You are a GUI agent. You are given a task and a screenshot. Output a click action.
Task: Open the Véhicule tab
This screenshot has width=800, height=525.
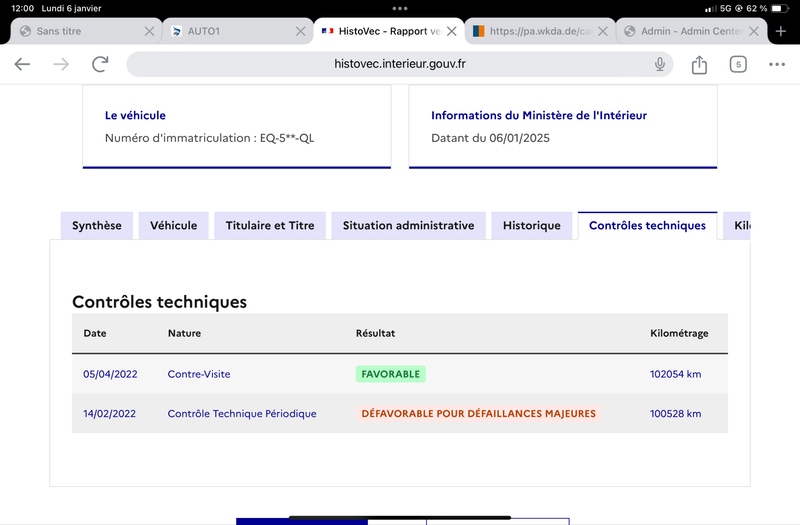pyautogui.click(x=173, y=226)
